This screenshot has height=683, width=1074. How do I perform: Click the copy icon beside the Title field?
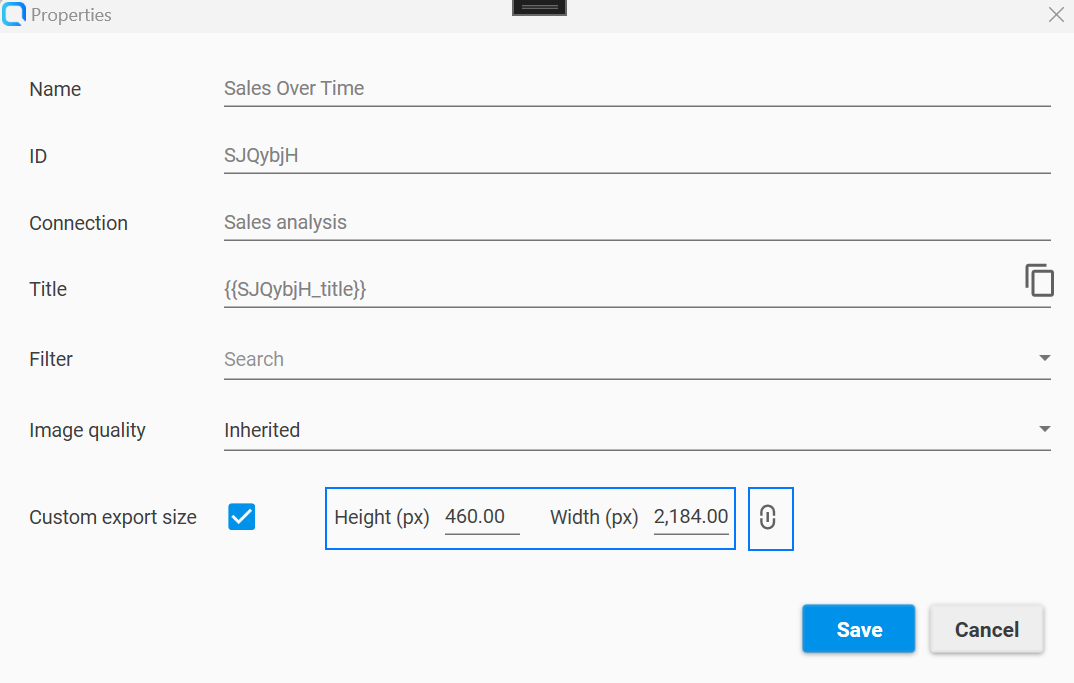pos(1040,280)
